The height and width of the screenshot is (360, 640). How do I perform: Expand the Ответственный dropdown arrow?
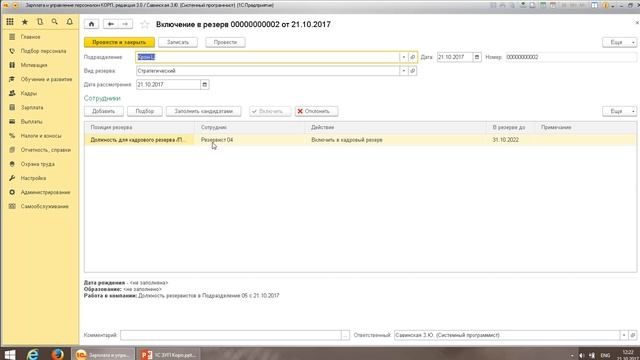pos(624,335)
